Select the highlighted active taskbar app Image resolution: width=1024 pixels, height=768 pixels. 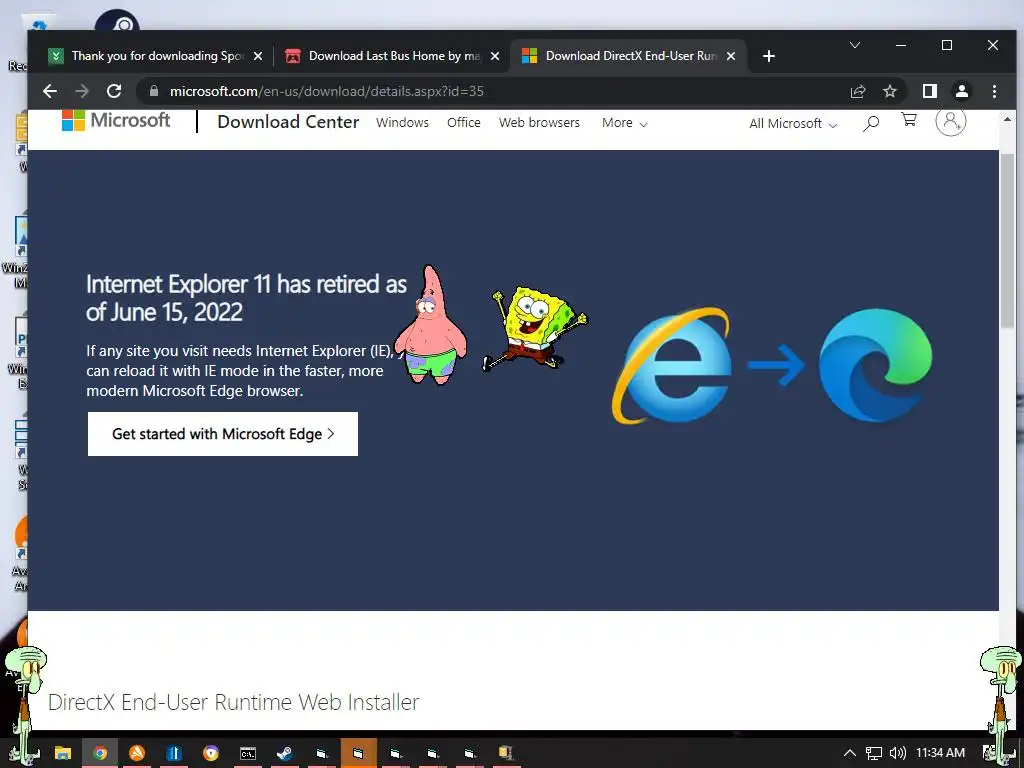click(x=359, y=754)
